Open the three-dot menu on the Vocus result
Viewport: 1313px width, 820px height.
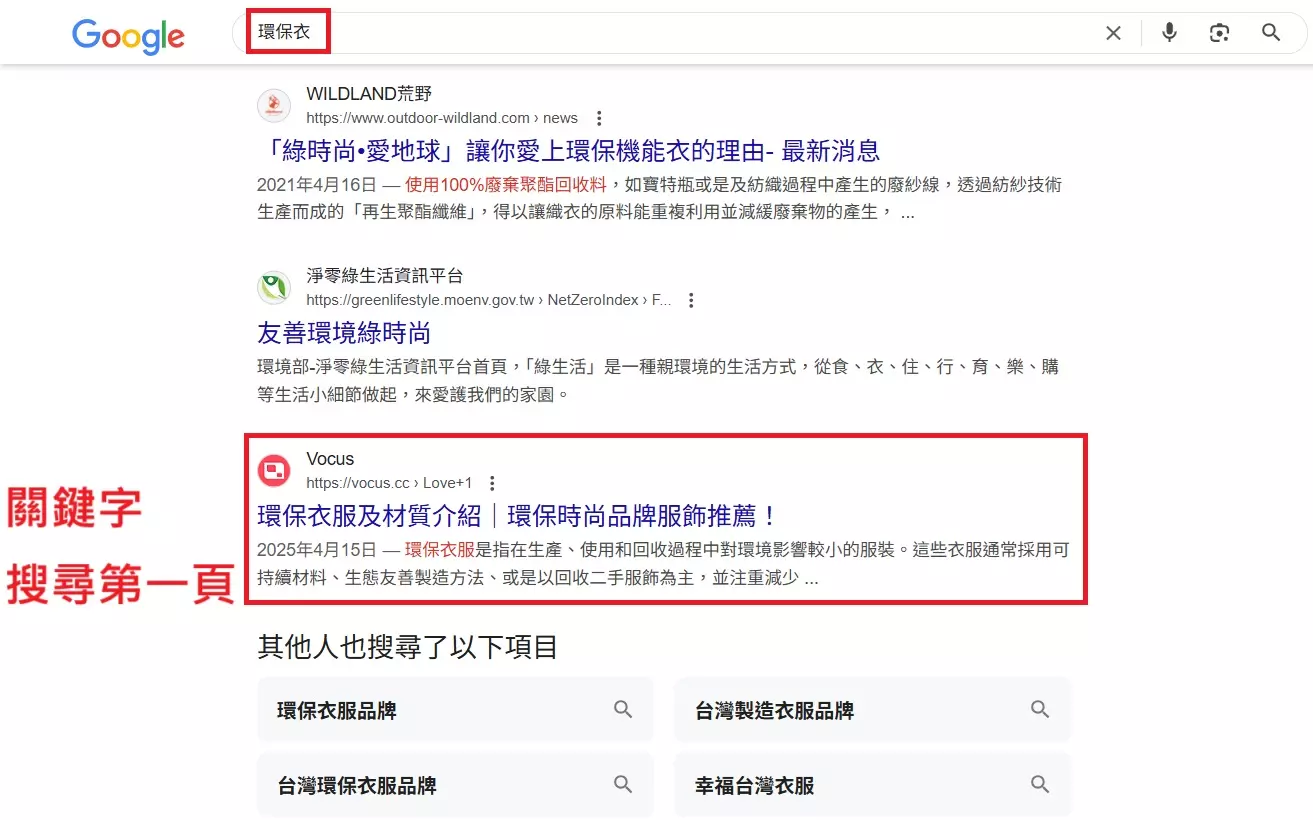(491, 482)
